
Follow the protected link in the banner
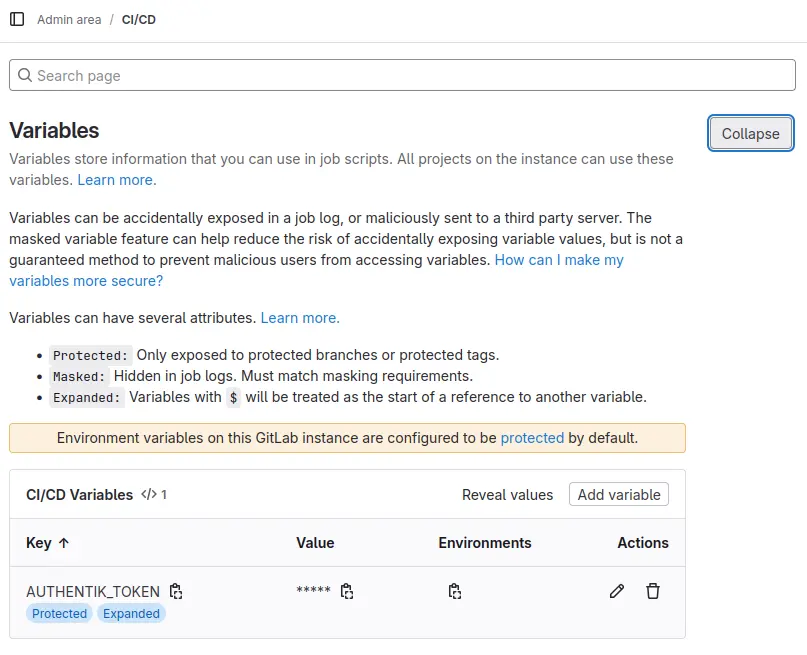tap(532, 438)
